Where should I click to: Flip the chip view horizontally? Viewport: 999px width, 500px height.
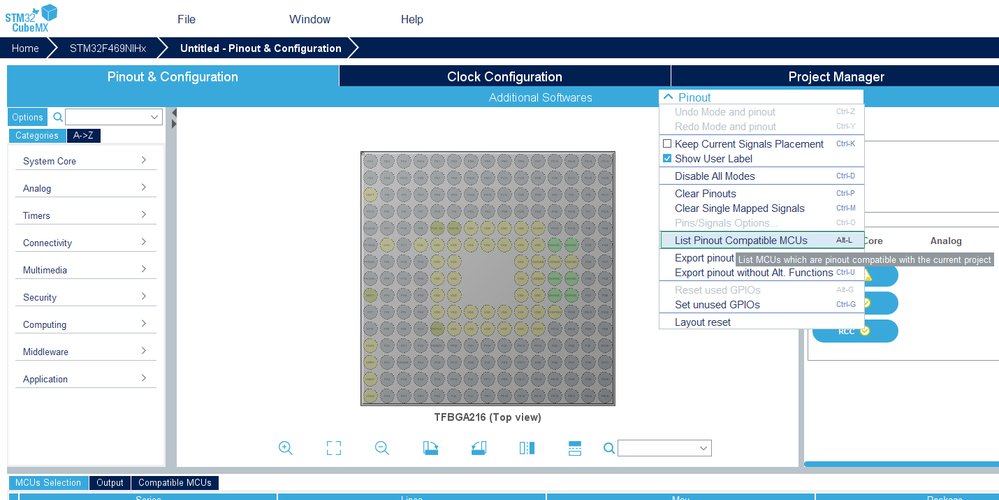[x=527, y=448]
